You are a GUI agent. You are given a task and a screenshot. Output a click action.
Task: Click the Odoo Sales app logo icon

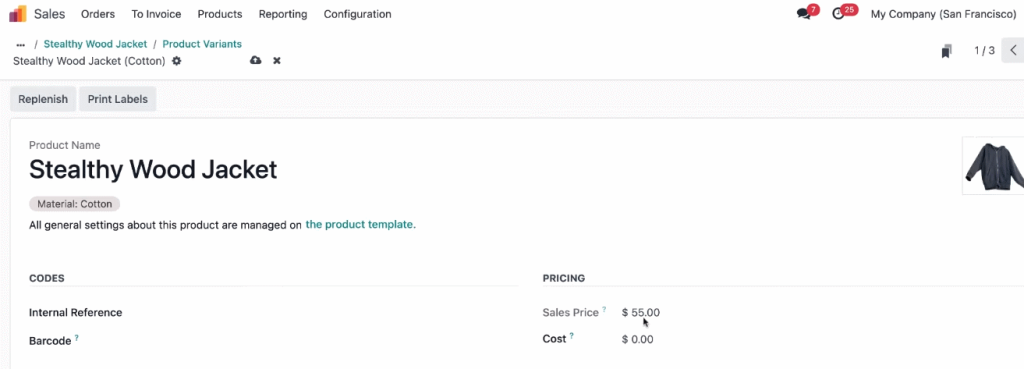[x=18, y=13]
